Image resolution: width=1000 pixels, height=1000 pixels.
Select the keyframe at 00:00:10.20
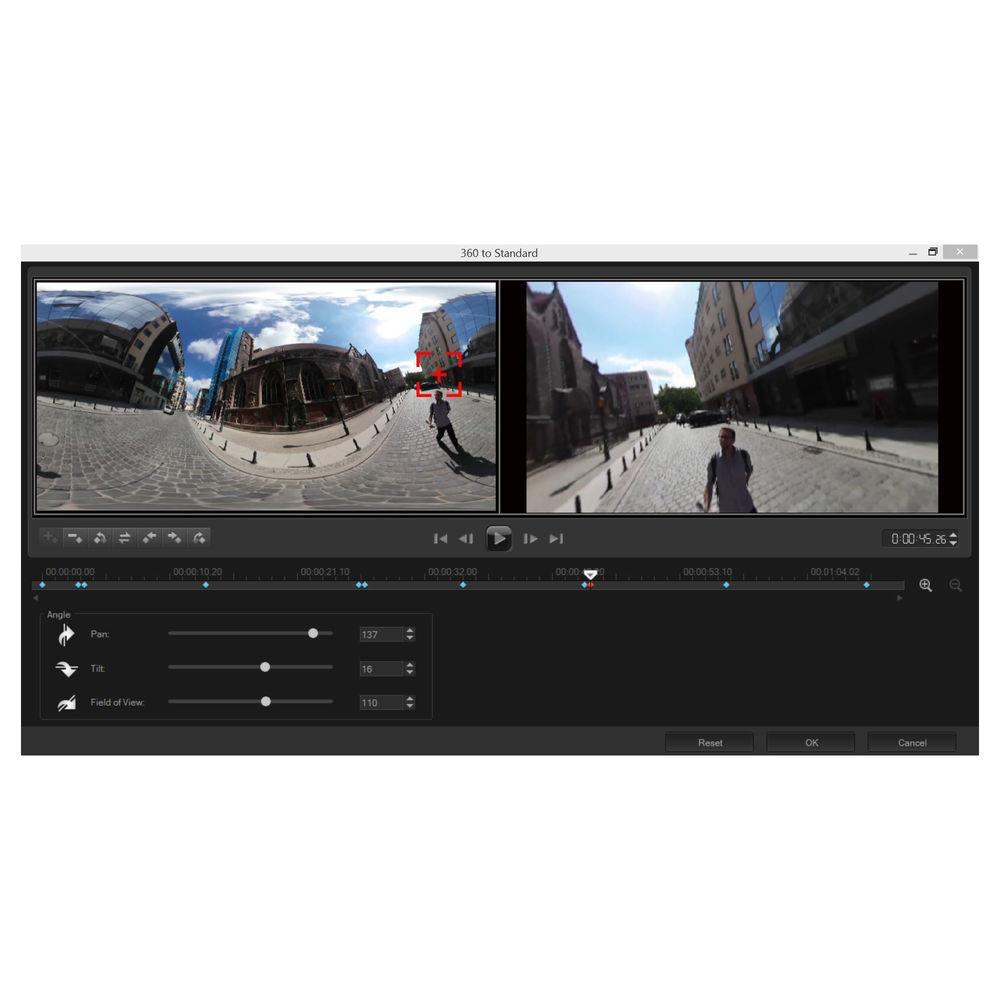[206, 585]
